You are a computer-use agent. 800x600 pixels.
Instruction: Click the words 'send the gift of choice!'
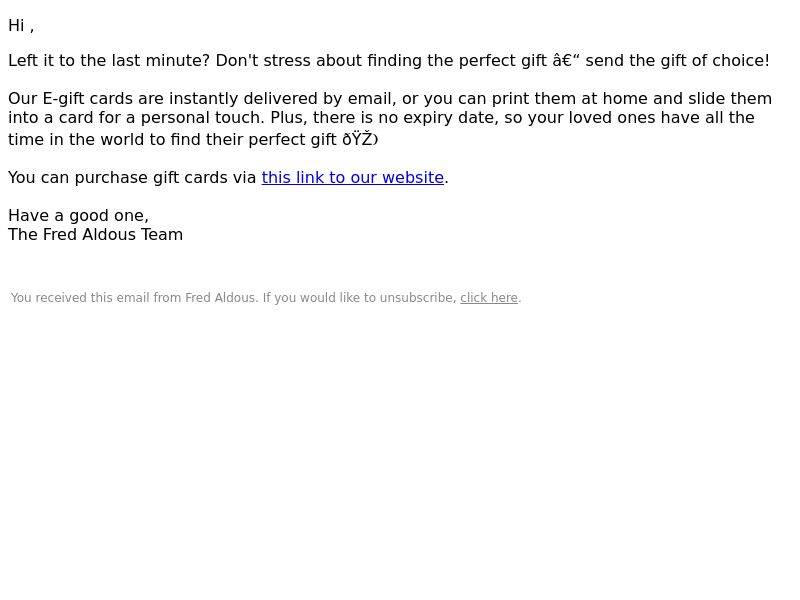click(x=678, y=61)
